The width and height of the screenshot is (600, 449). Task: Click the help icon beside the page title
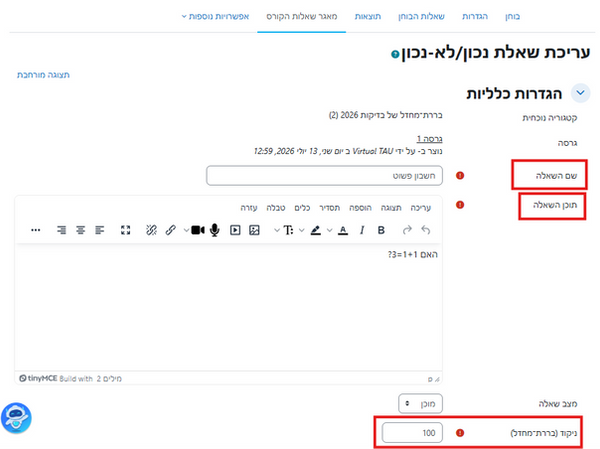(x=395, y=54)
